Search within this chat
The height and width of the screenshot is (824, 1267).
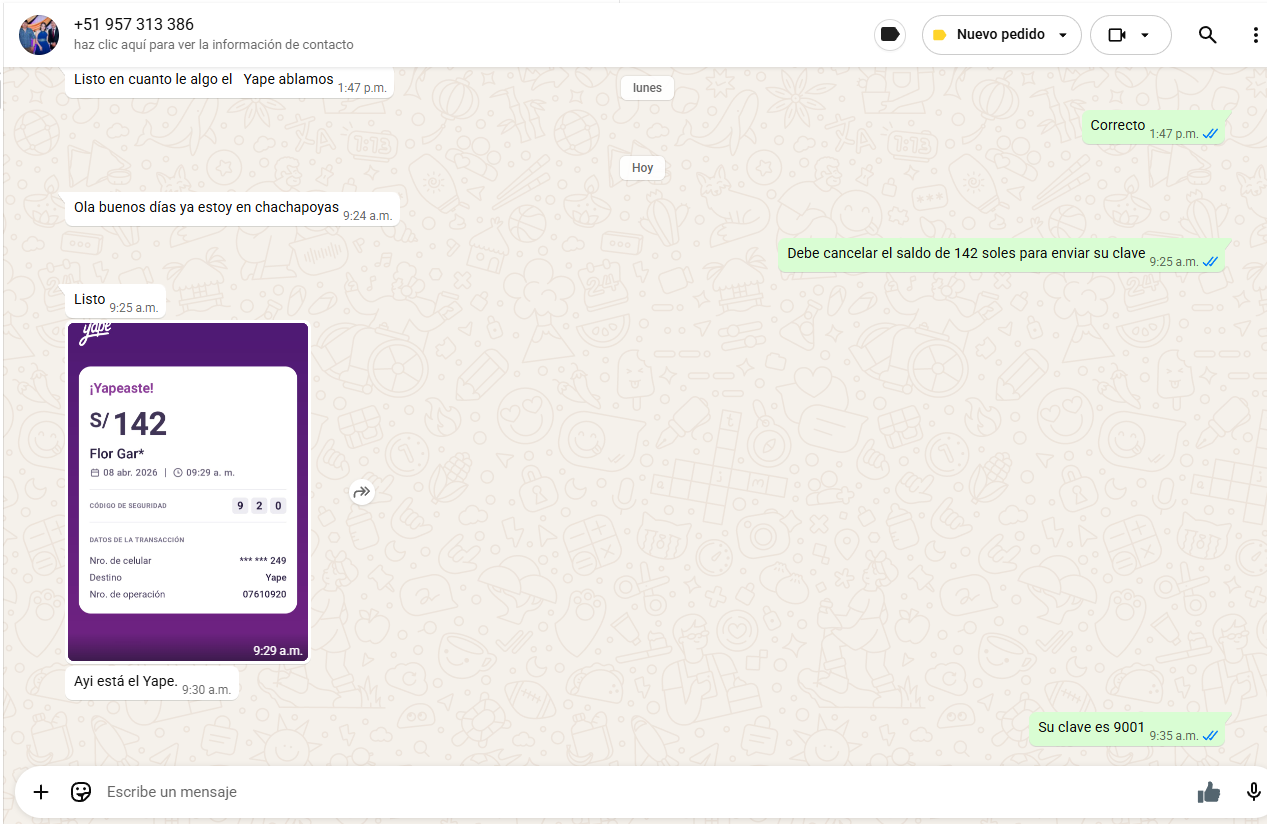1207,35
